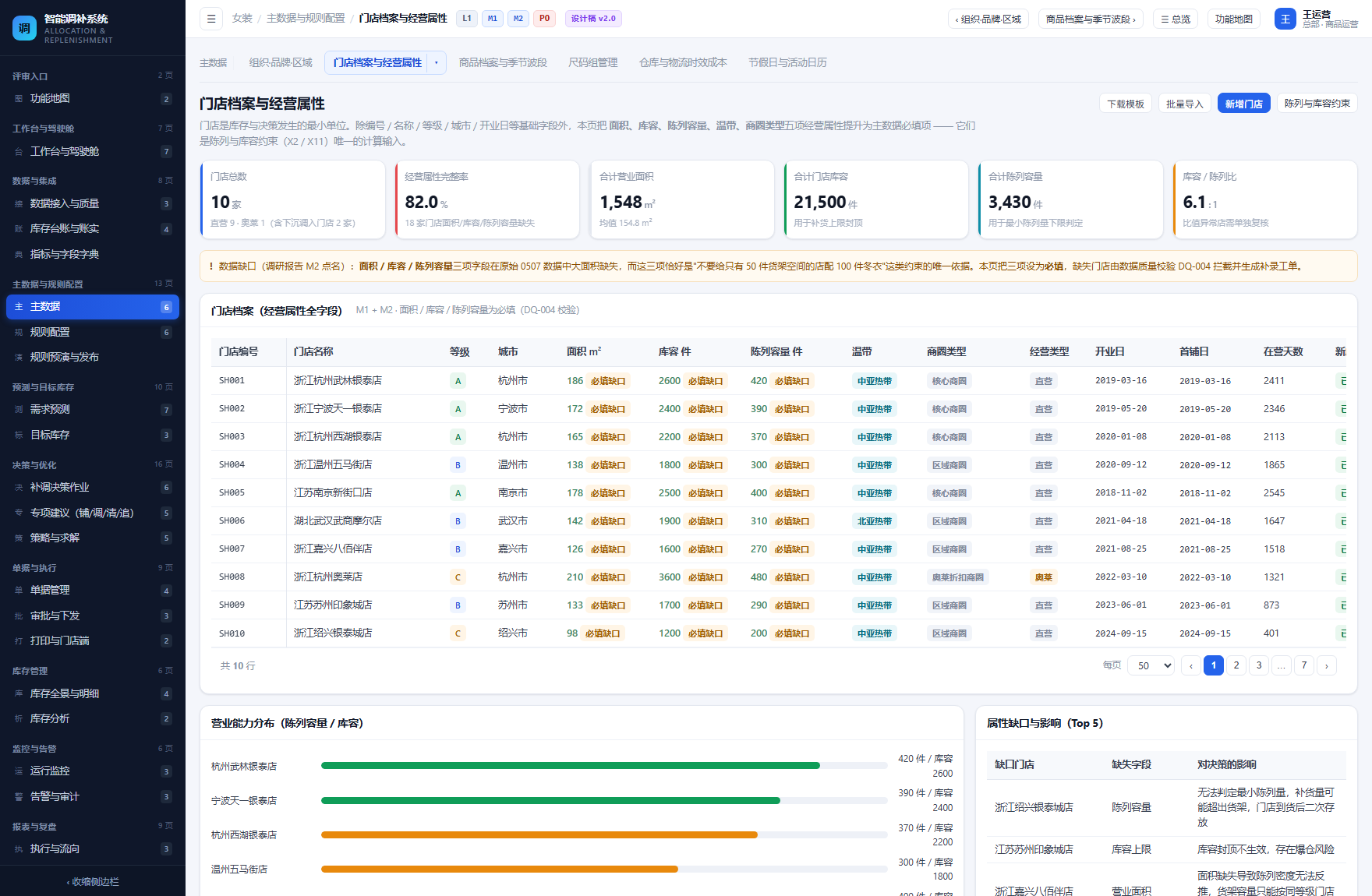1372x896 pixels.
Task: Open 库存台账与账实 in sidebar
Action: [x=93, y=229]
